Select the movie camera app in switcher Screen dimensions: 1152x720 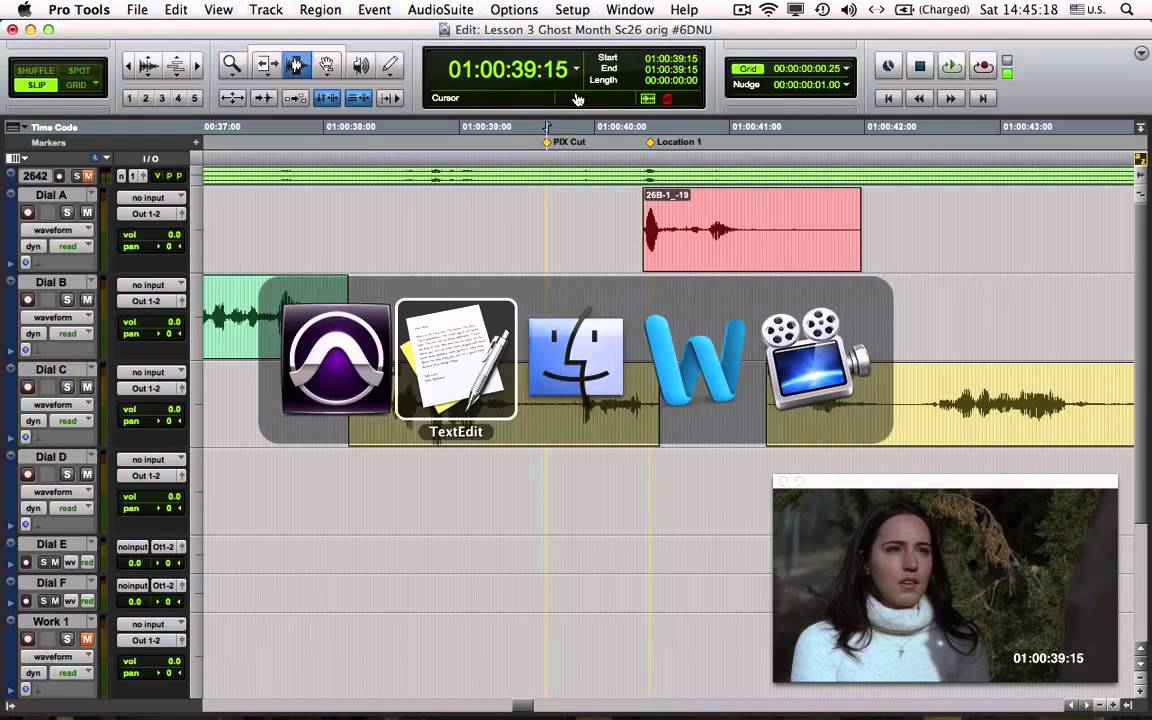click(815, 359)
